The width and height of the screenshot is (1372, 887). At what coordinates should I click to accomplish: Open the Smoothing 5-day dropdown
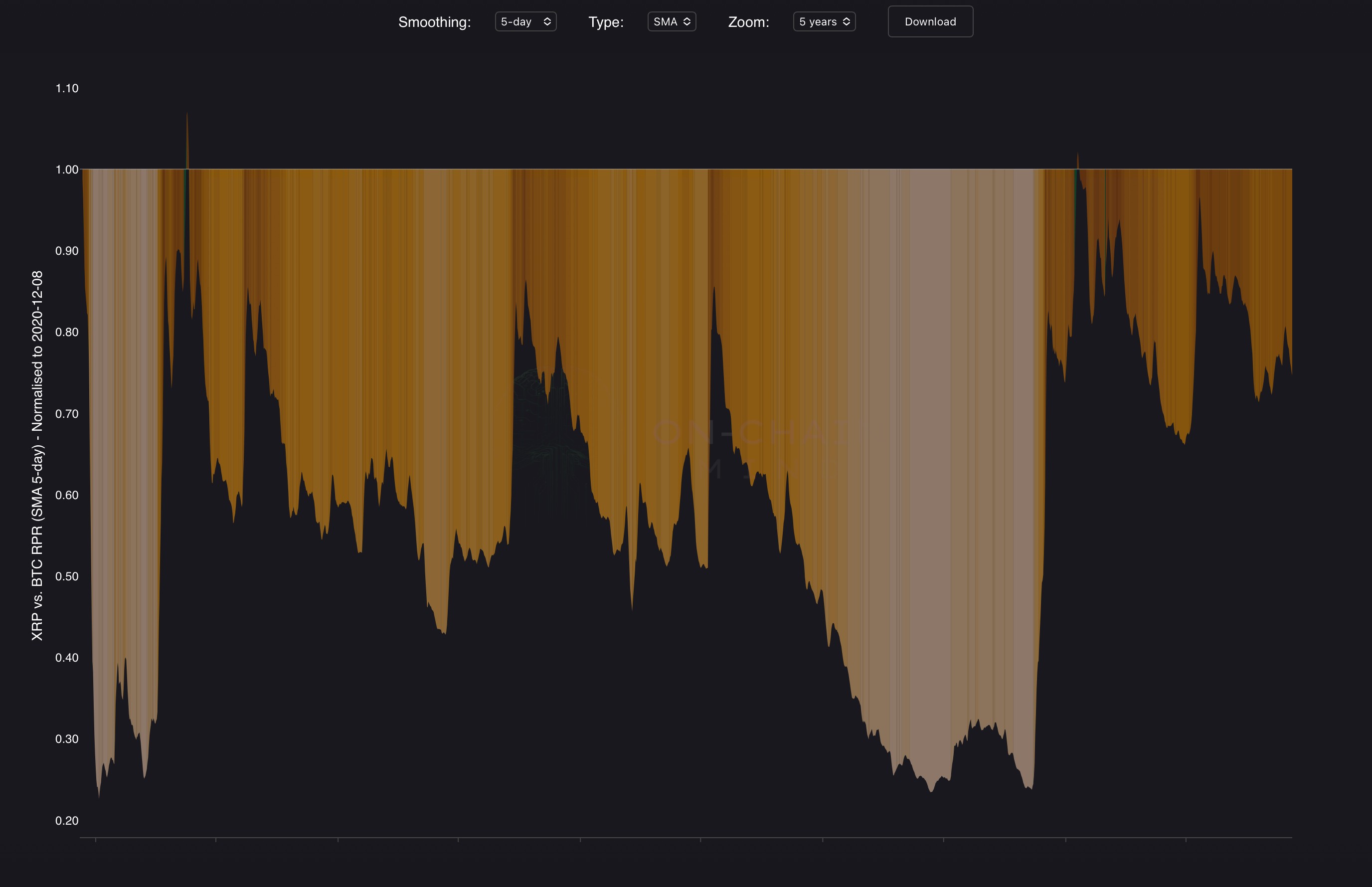coord(524,22)
